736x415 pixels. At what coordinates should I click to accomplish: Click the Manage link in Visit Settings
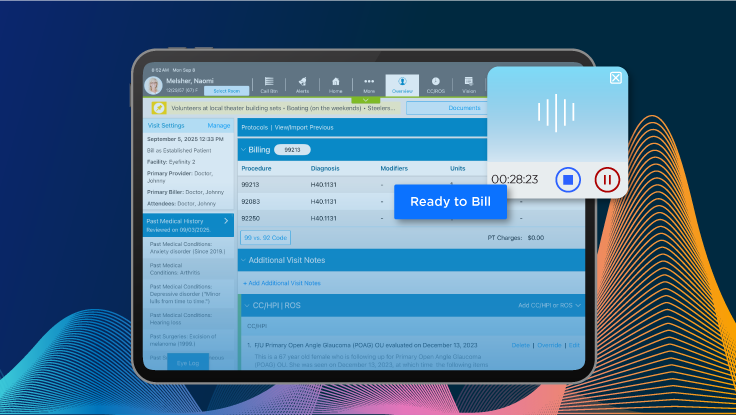218,126
